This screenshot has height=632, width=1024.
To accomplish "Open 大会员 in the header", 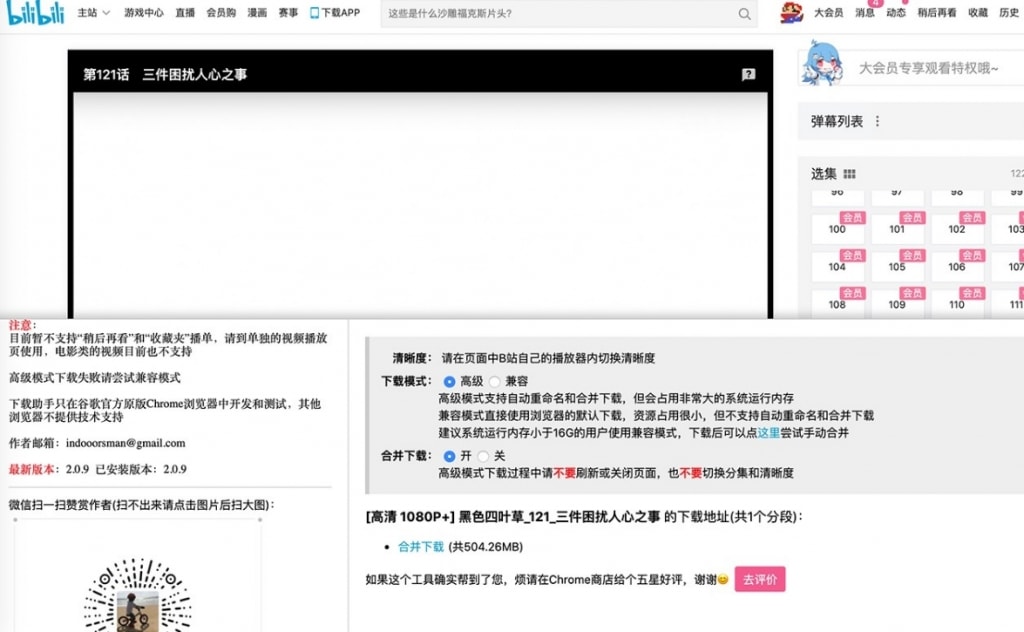I will pos(828,12).
